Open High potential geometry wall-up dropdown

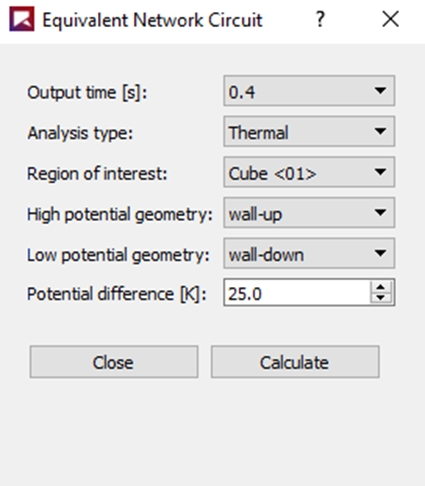(309, 213)
